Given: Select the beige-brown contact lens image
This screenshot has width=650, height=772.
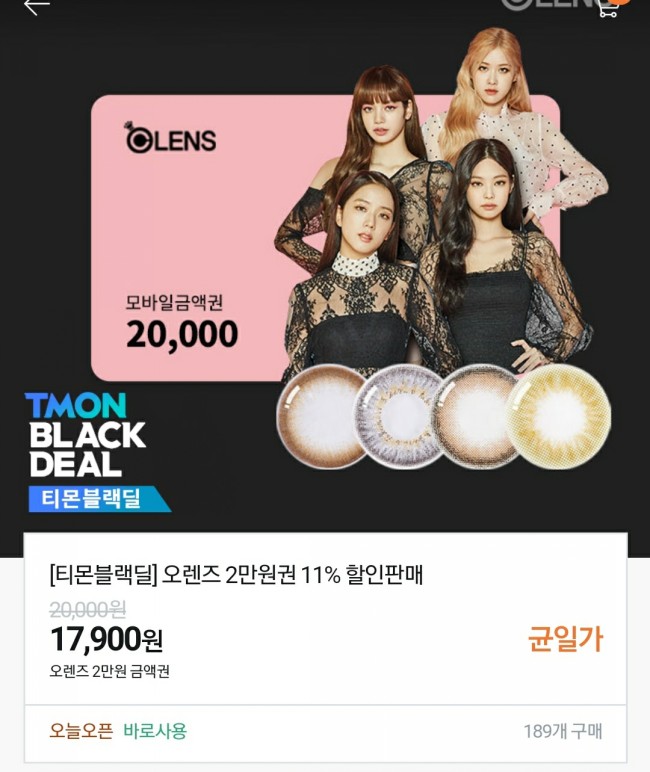Looking at the screenshot, I should 477,417.
